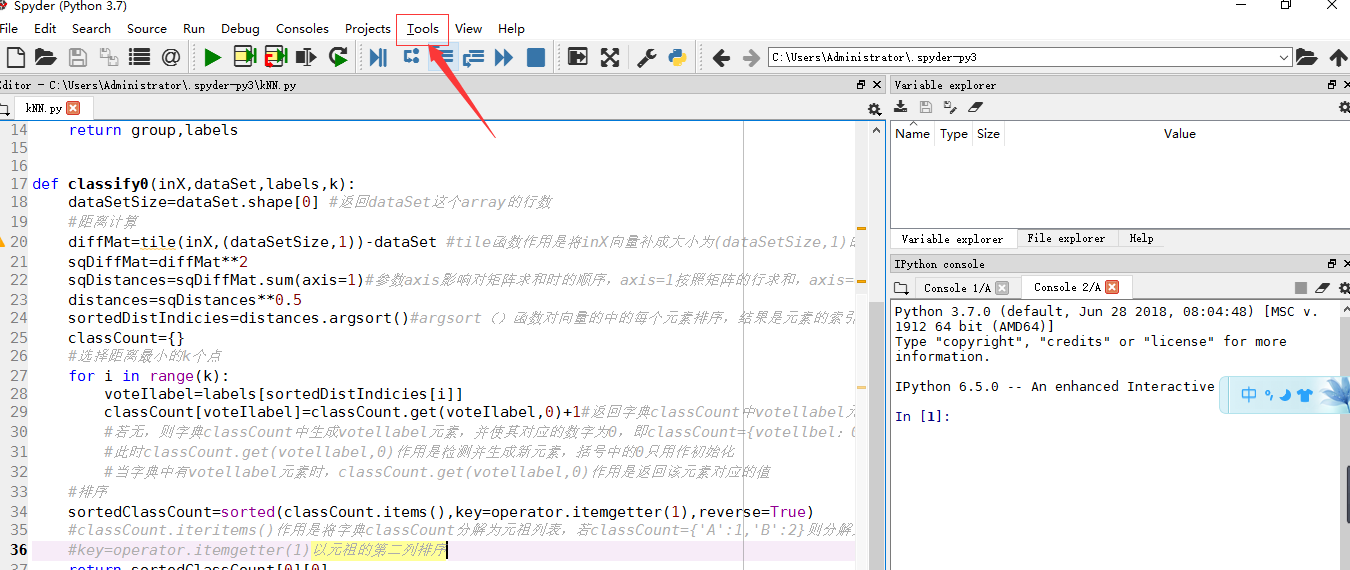Run the current line debug step icon
This screenshot has height=570, width=1350.
[410, 57]
